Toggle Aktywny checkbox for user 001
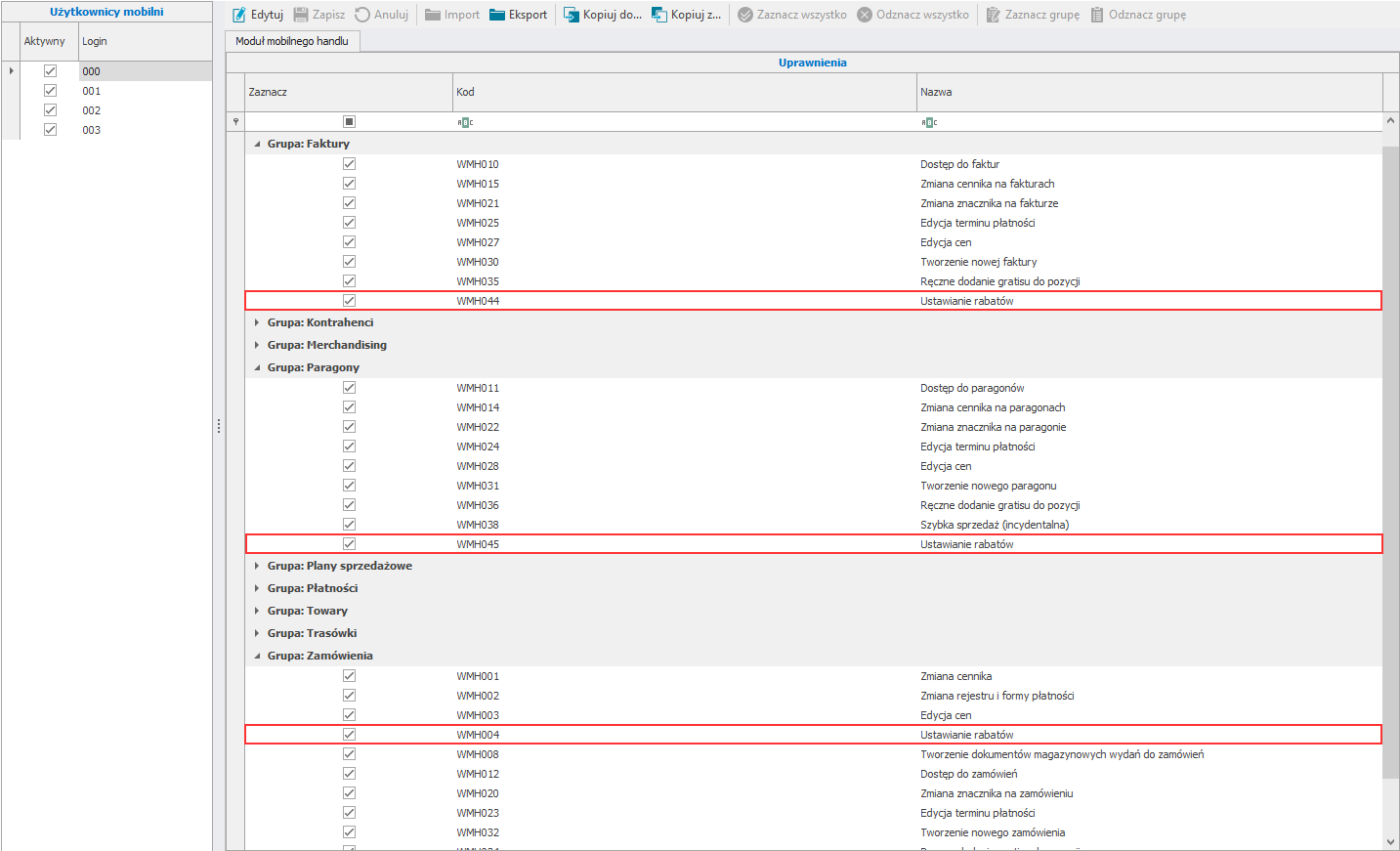This screenshot has height=851, width=1400. pos(50,91)
